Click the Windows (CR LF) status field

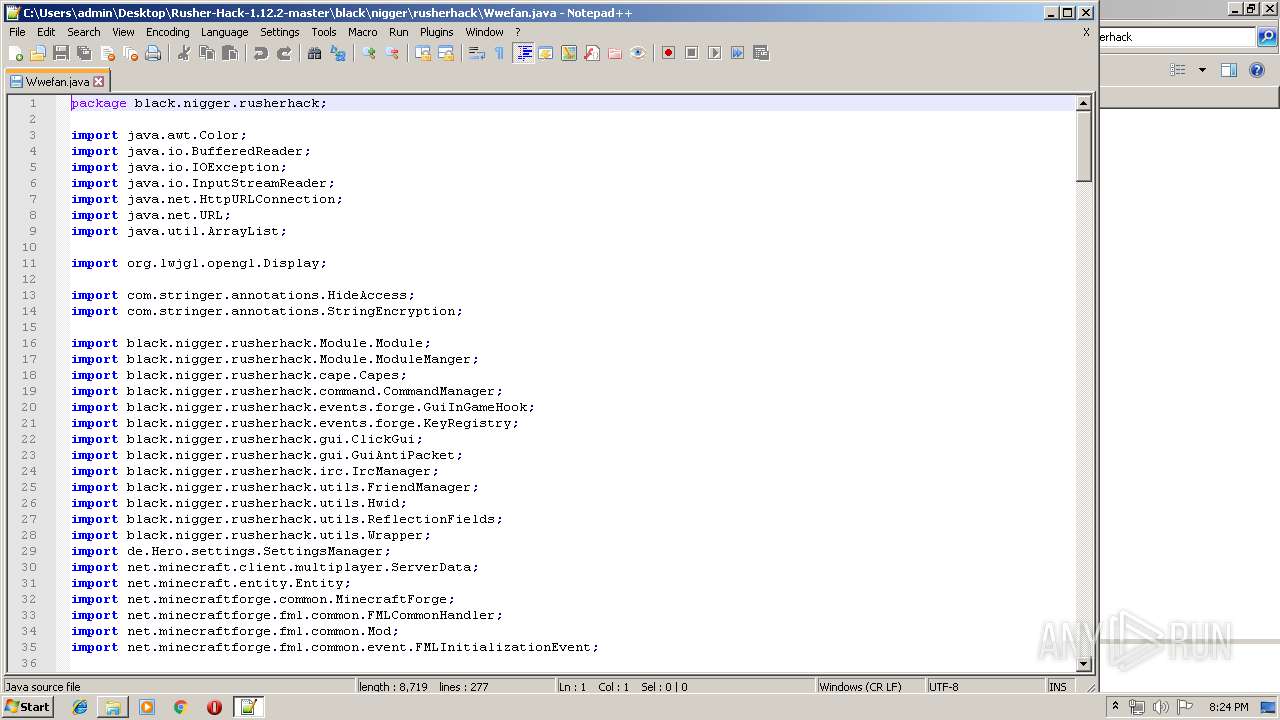tap(870, 687)
